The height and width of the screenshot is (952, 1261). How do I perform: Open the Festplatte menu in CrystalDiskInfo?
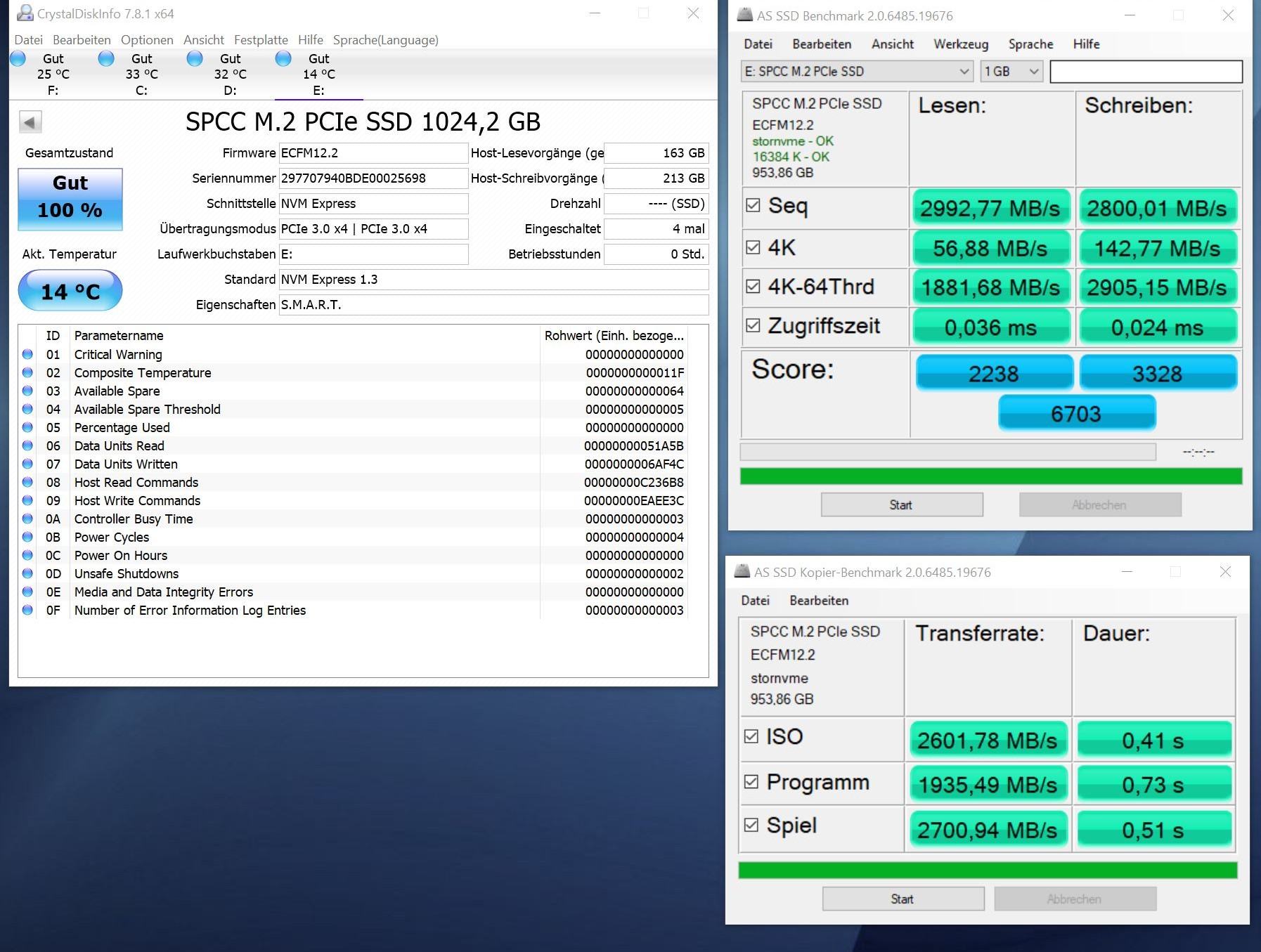coord(261,40)
